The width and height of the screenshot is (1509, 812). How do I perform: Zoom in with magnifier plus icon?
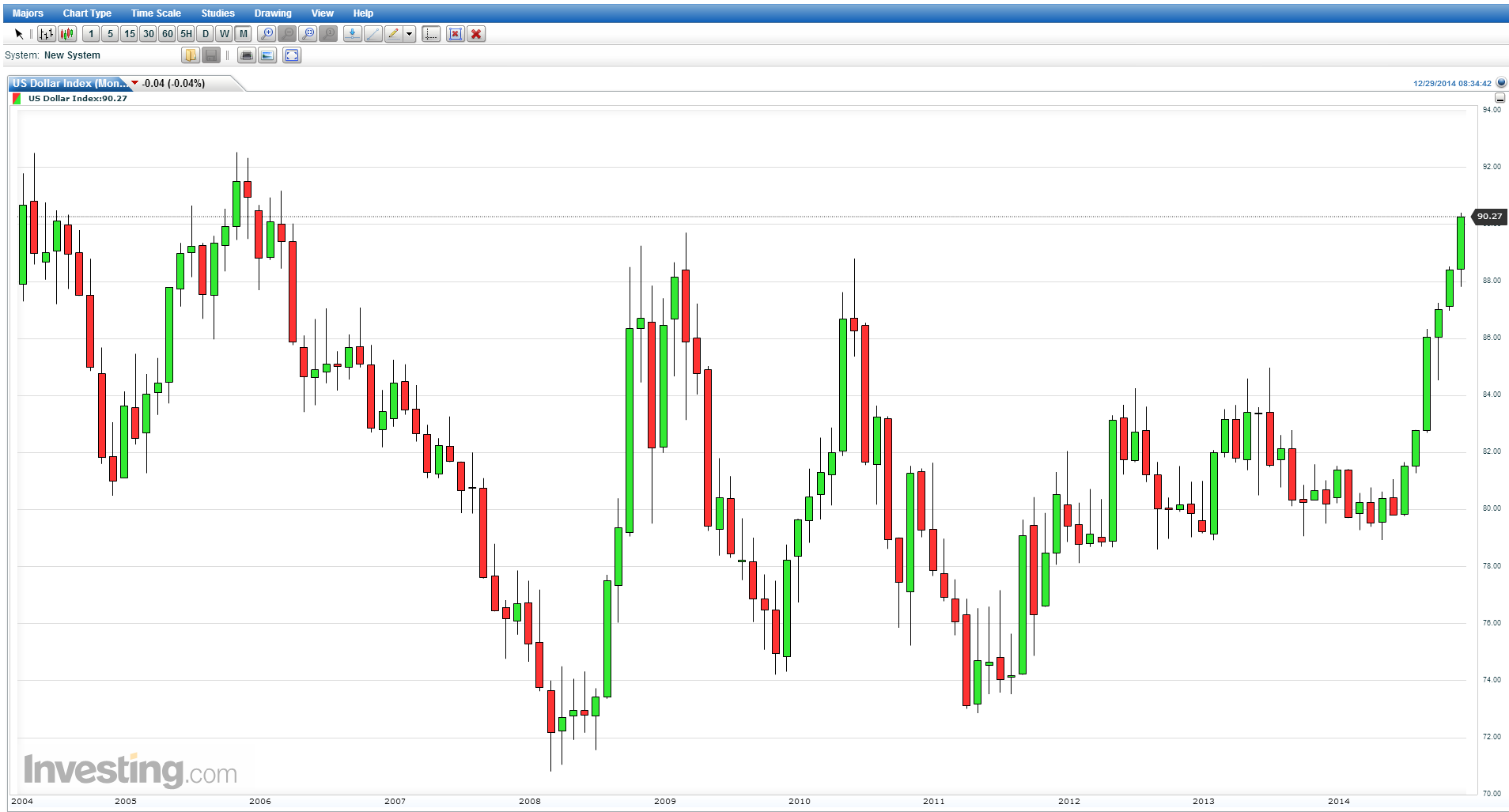coord(267,34)
